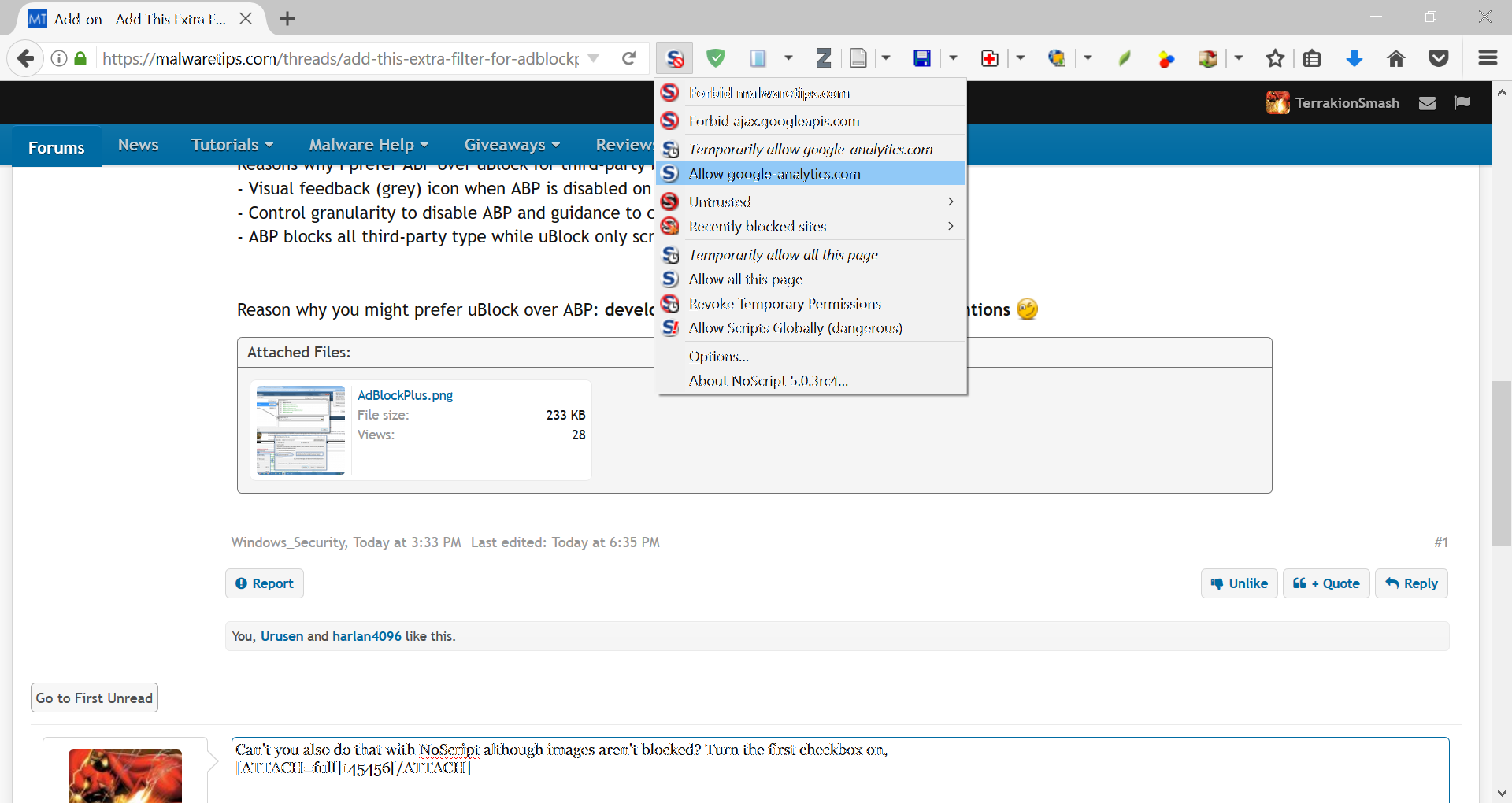This screenshot has width=1512, height=803.
Task: Choose Temporarily allow google-analytics.com
Action: [x=810, y=150]
